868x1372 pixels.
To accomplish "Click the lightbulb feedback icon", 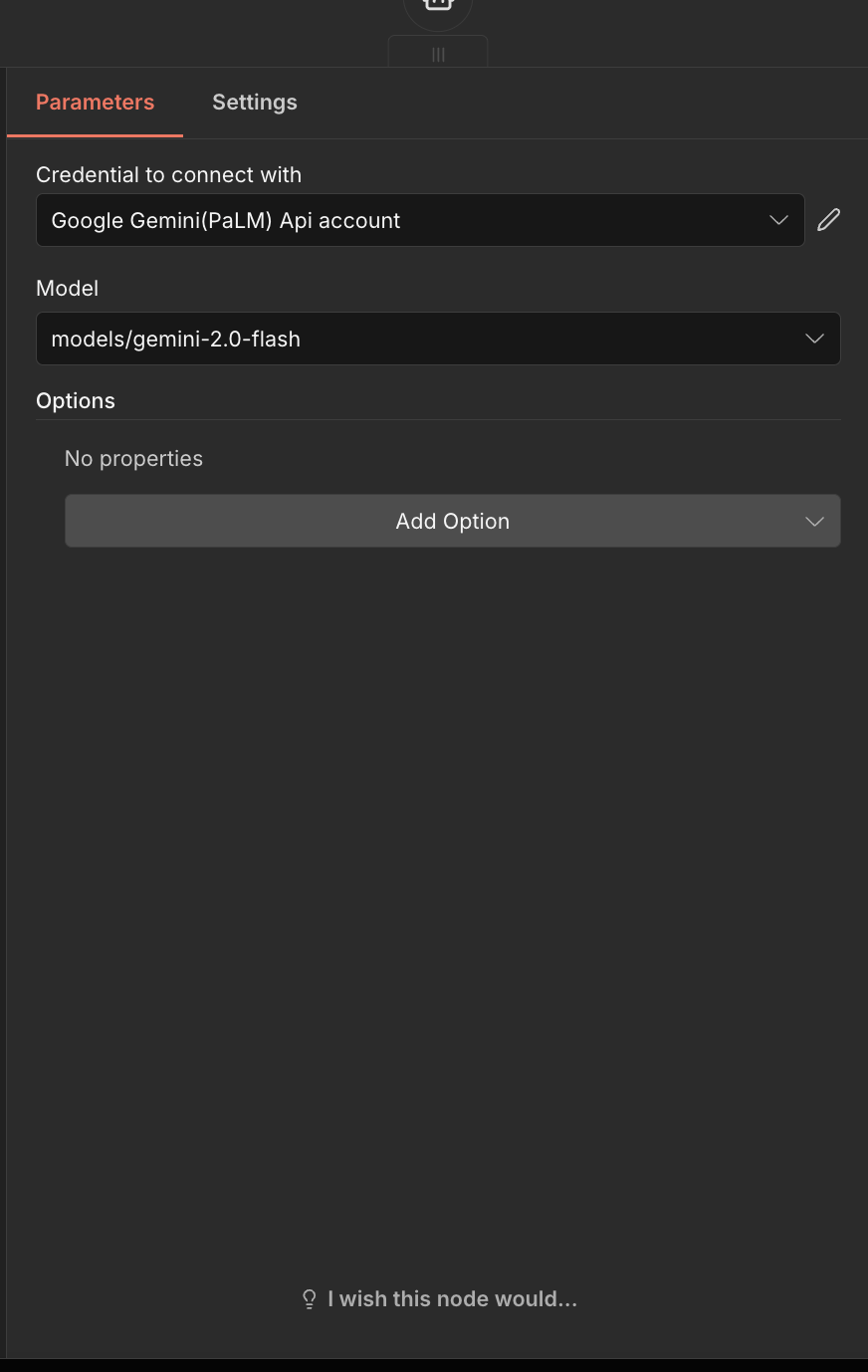I will (310, 1299).
